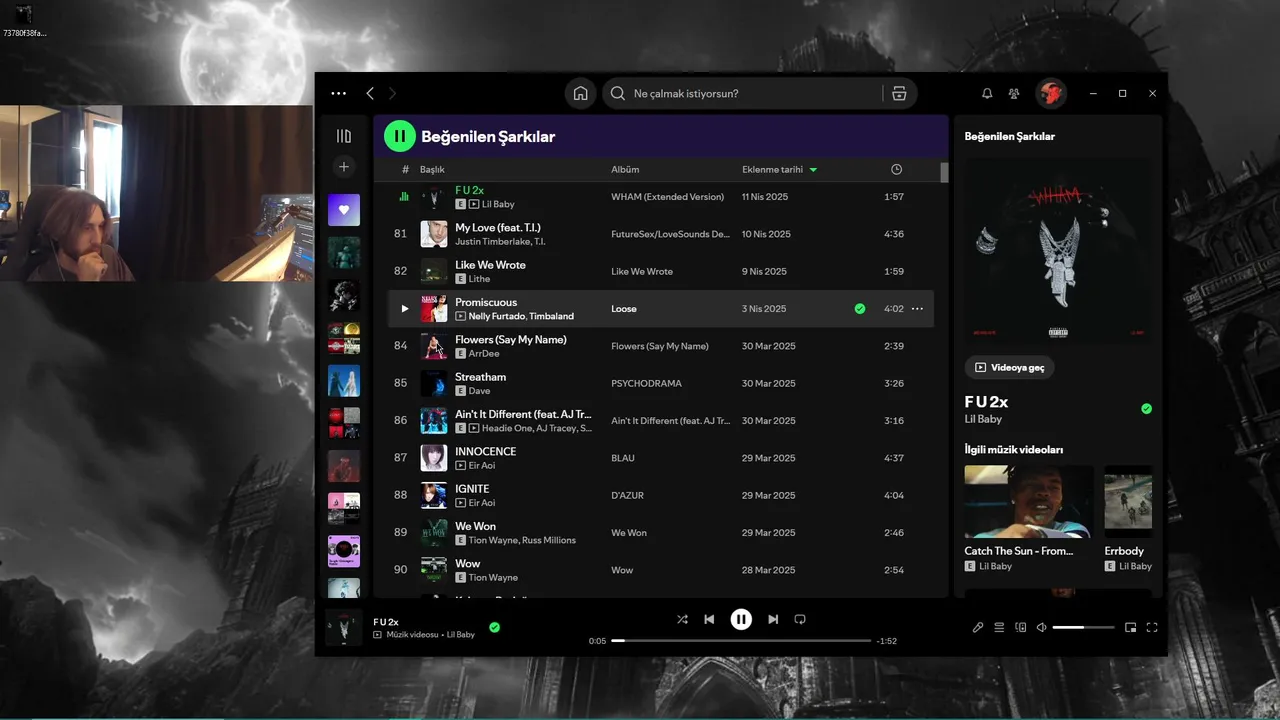Open connect to a device icon

pos(1020,627)
